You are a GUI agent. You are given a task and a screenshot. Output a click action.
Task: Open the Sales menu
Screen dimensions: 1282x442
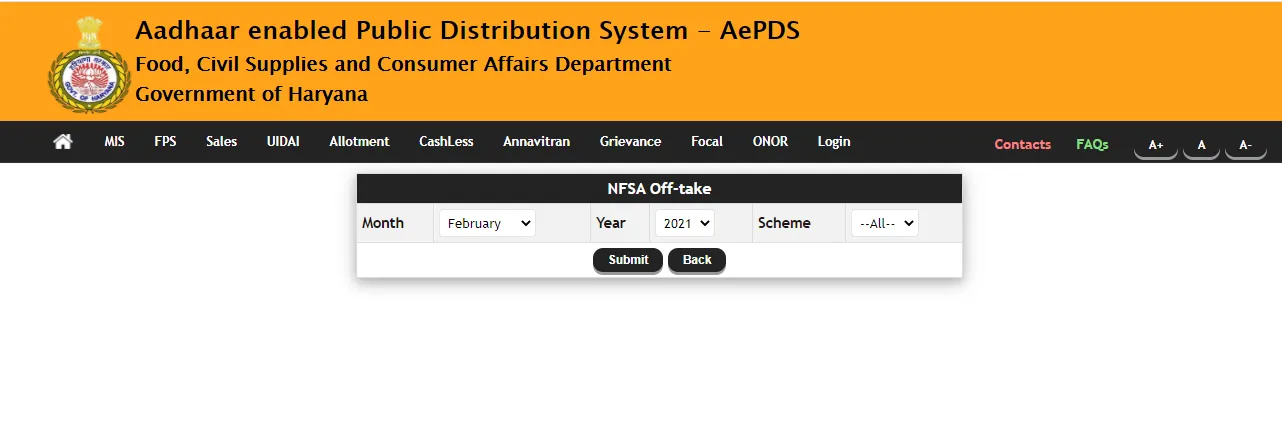click(x=222, y=142)
